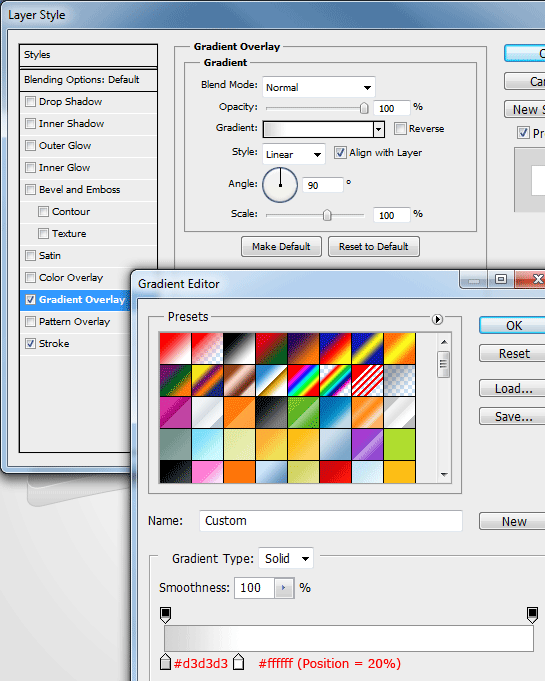Select the red-to-white gradient preset
545x681 pixels.
[175, 348]
